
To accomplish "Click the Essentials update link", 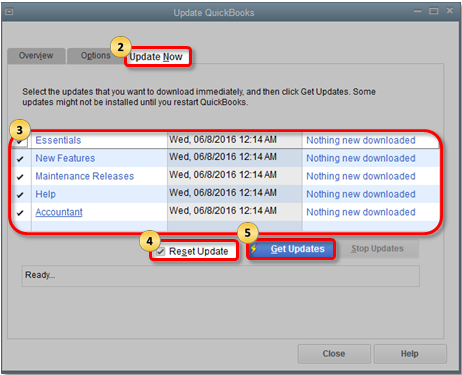I will [58, 140].
